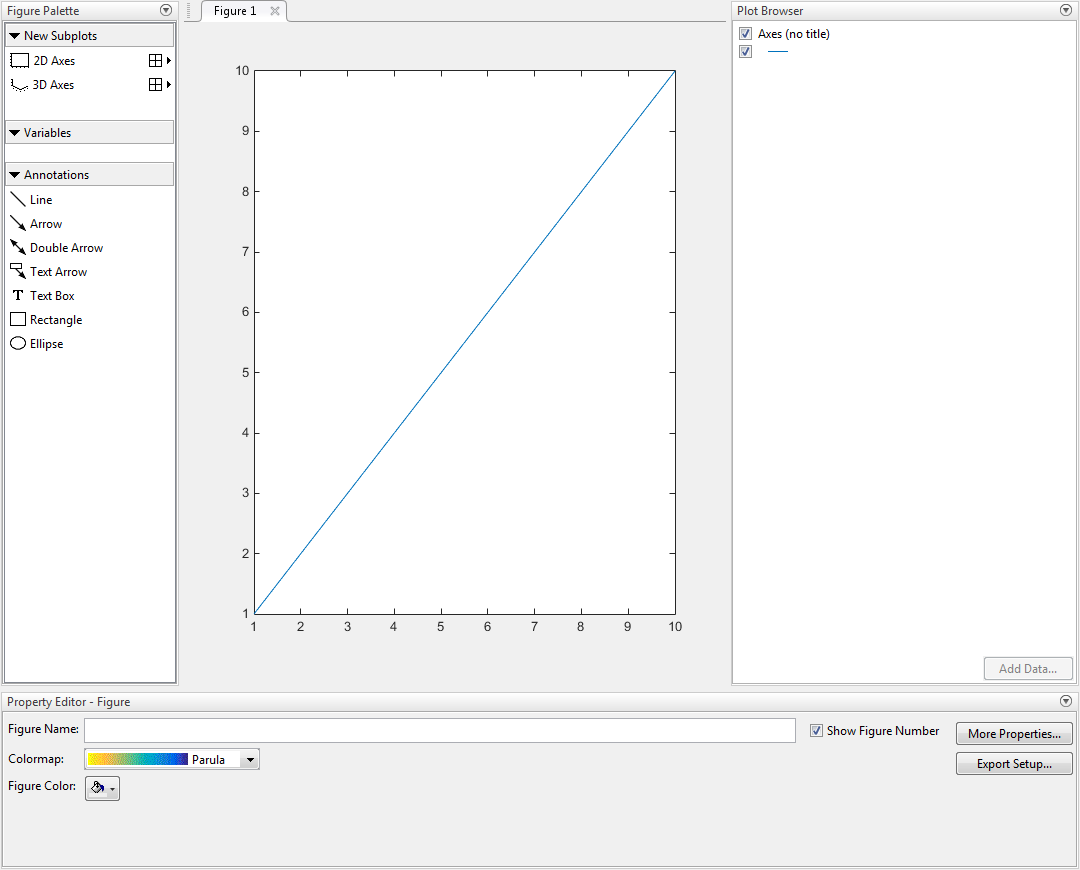Click the Export Setup button
Screen dimensions: 1080x870
tap(1014, 764)
